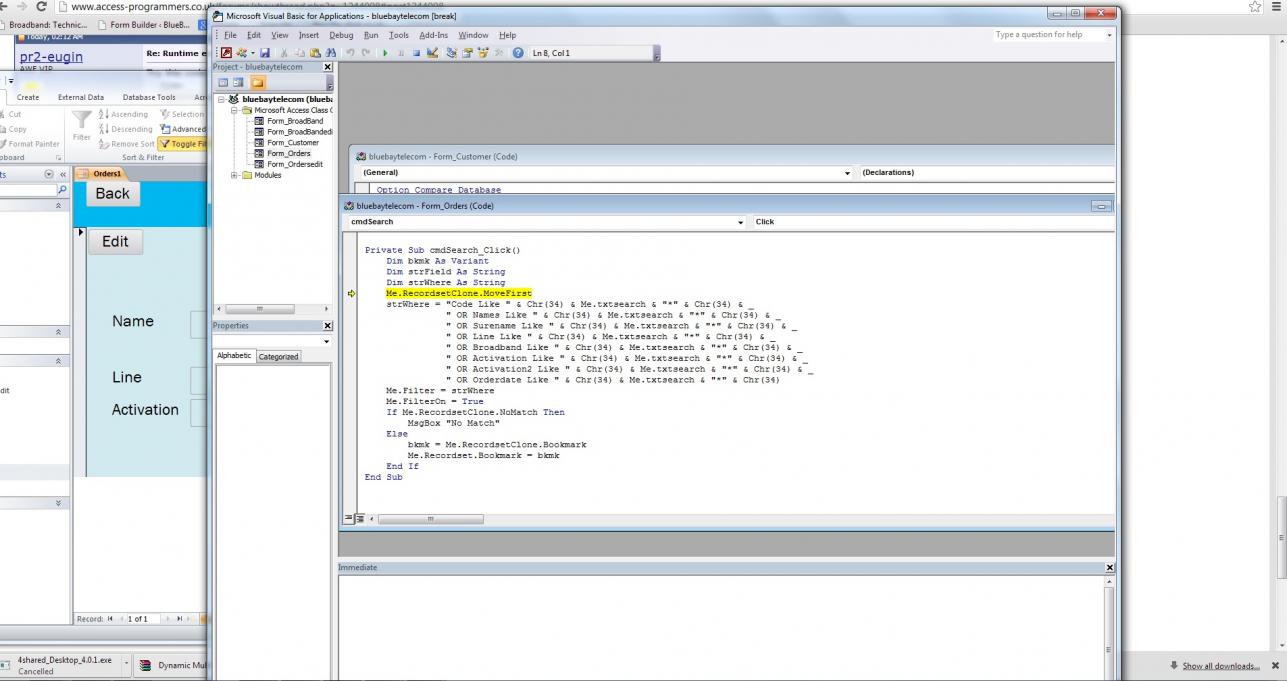Click the Cut scissors icon in VBA toolbar
This screenshot has height=681, width=1287.
283,53
